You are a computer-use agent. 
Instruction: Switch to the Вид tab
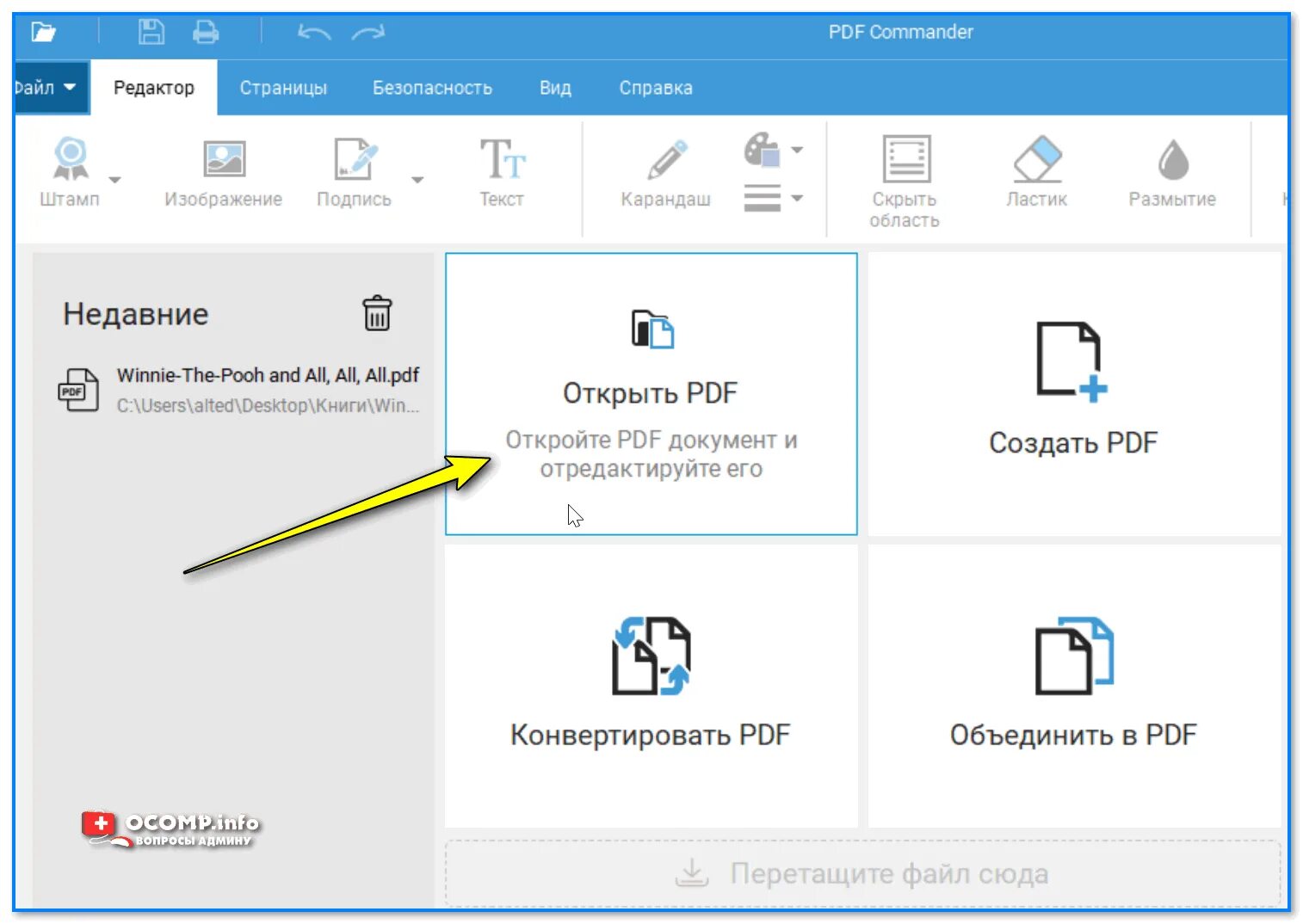(x=555, y=88)
